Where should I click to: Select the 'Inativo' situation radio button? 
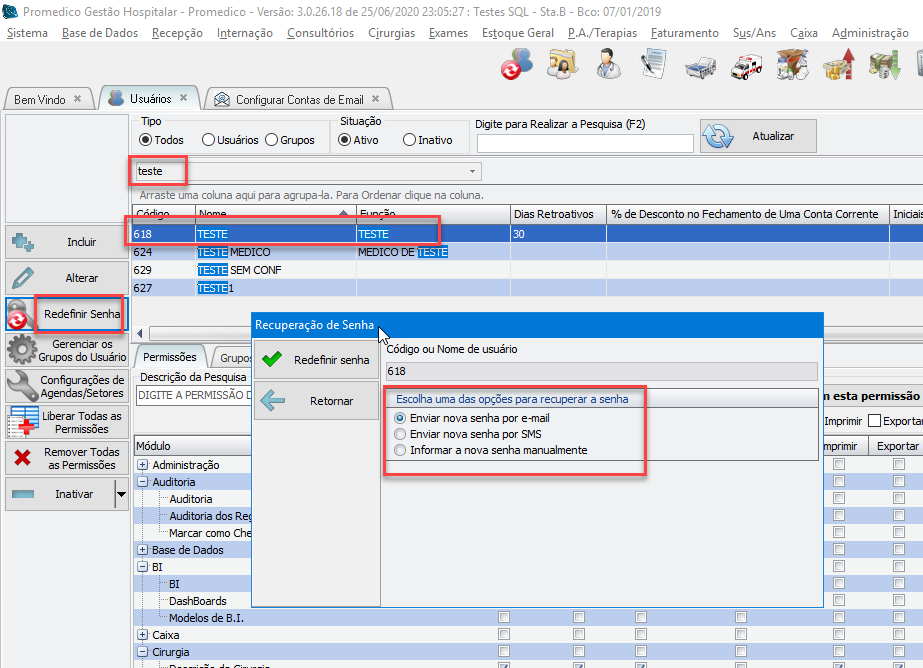point(409,140)
